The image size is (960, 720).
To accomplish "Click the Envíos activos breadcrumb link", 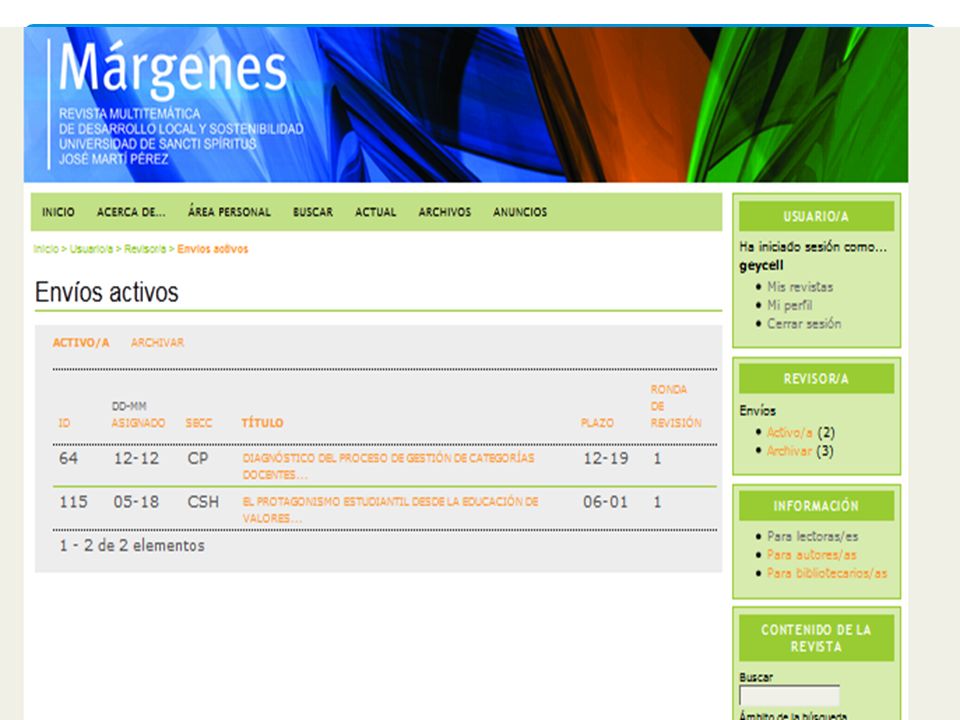I will pos(212,249).
